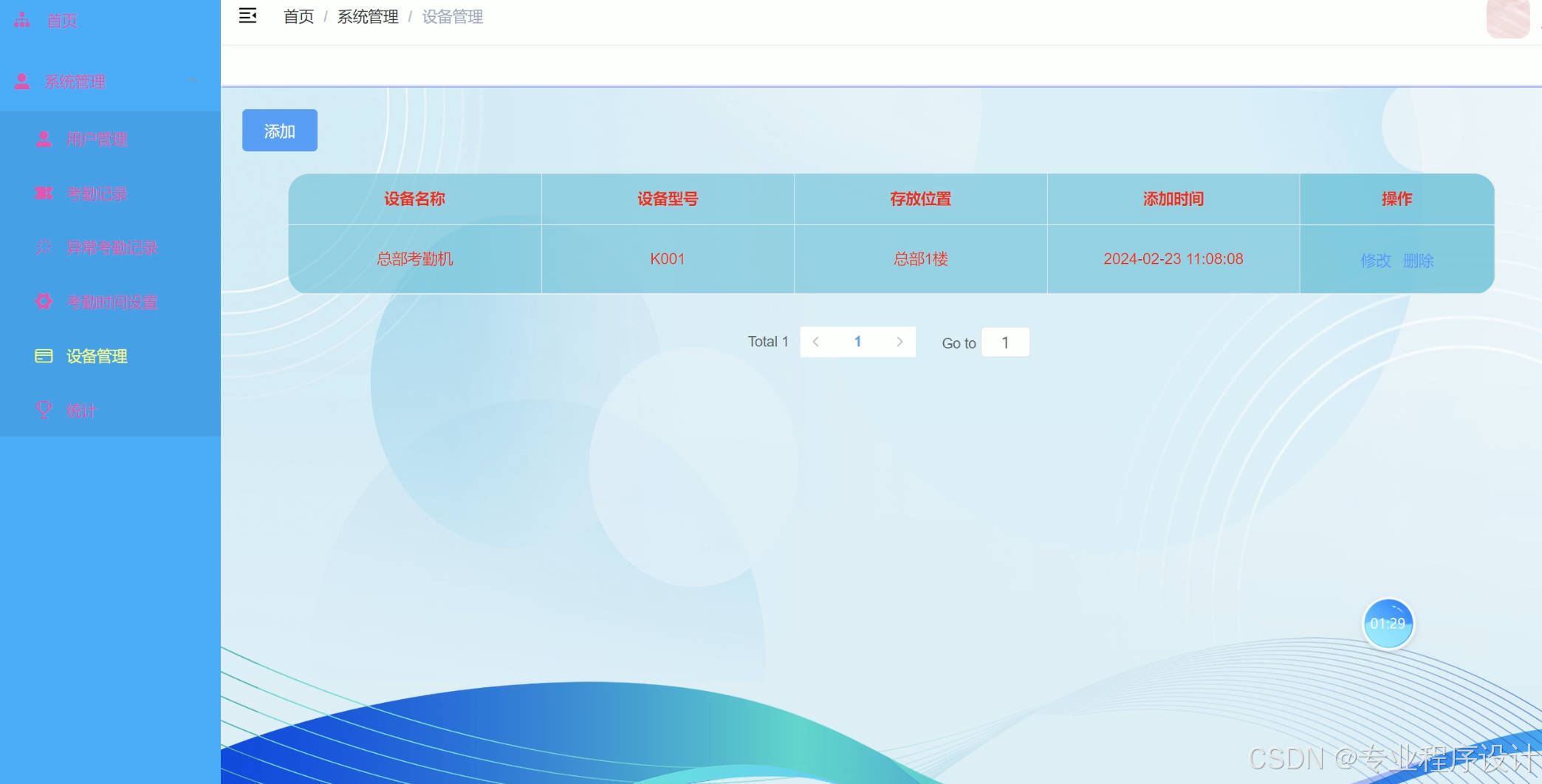Click the 添加 button
The height and width of the screenshot is (784, 1542).
pos(280,131)
